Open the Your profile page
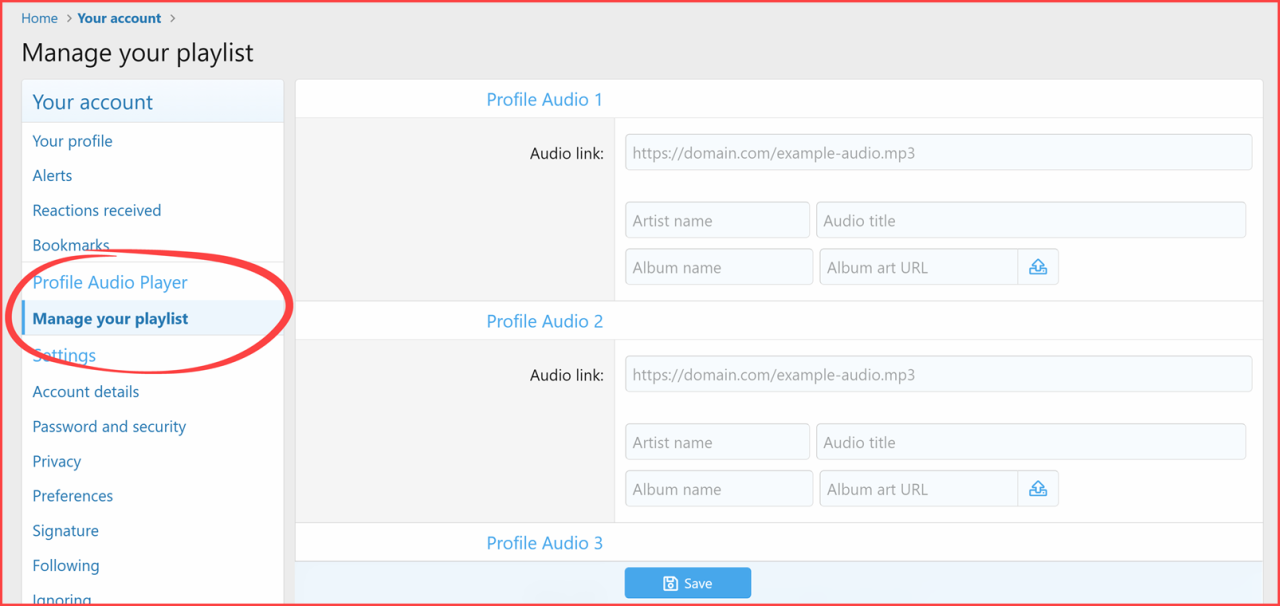The image size is (1280, 606). click(72, 141)
